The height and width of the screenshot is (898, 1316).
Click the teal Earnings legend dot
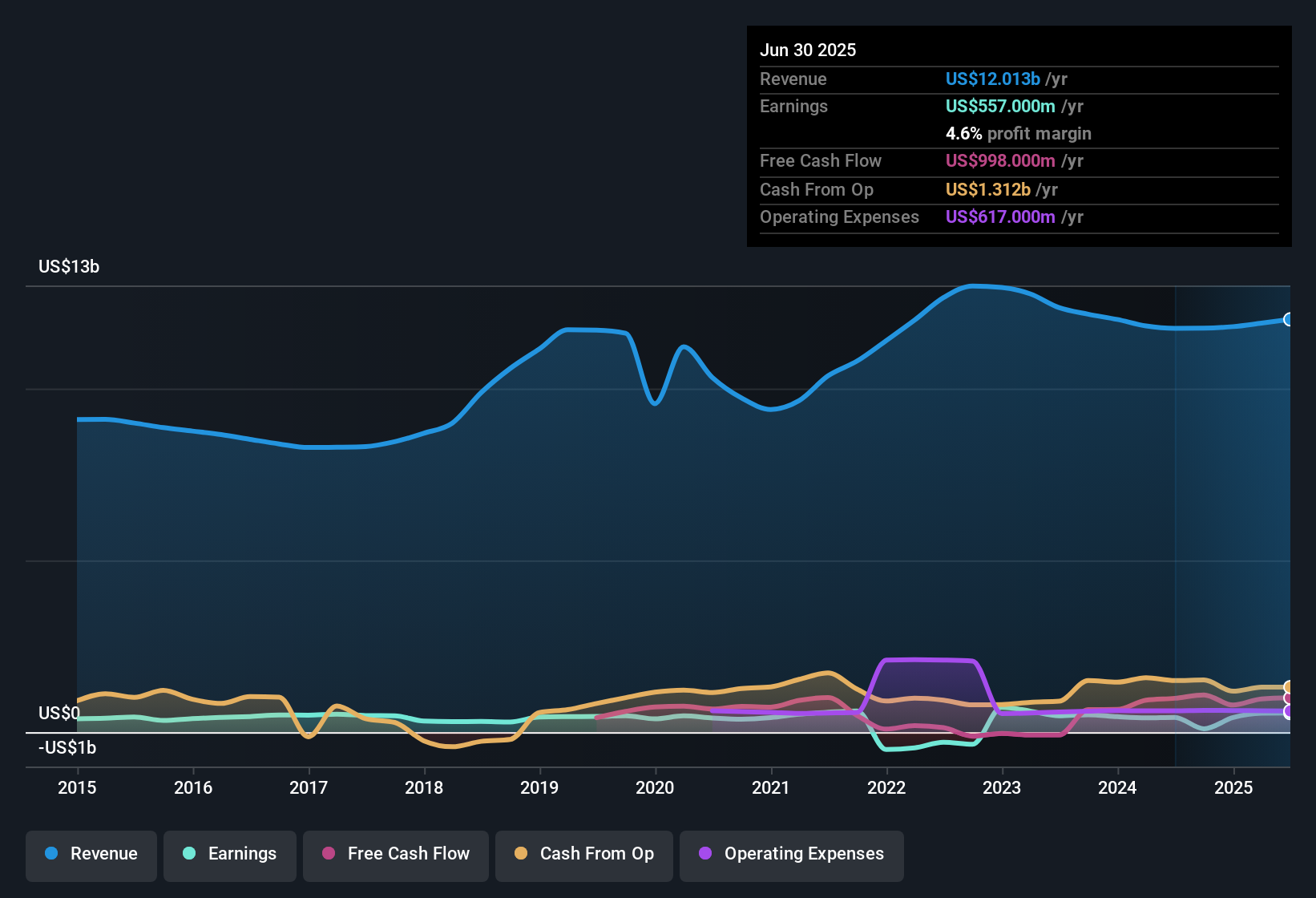pyautogui.click(x=189, y=853)
